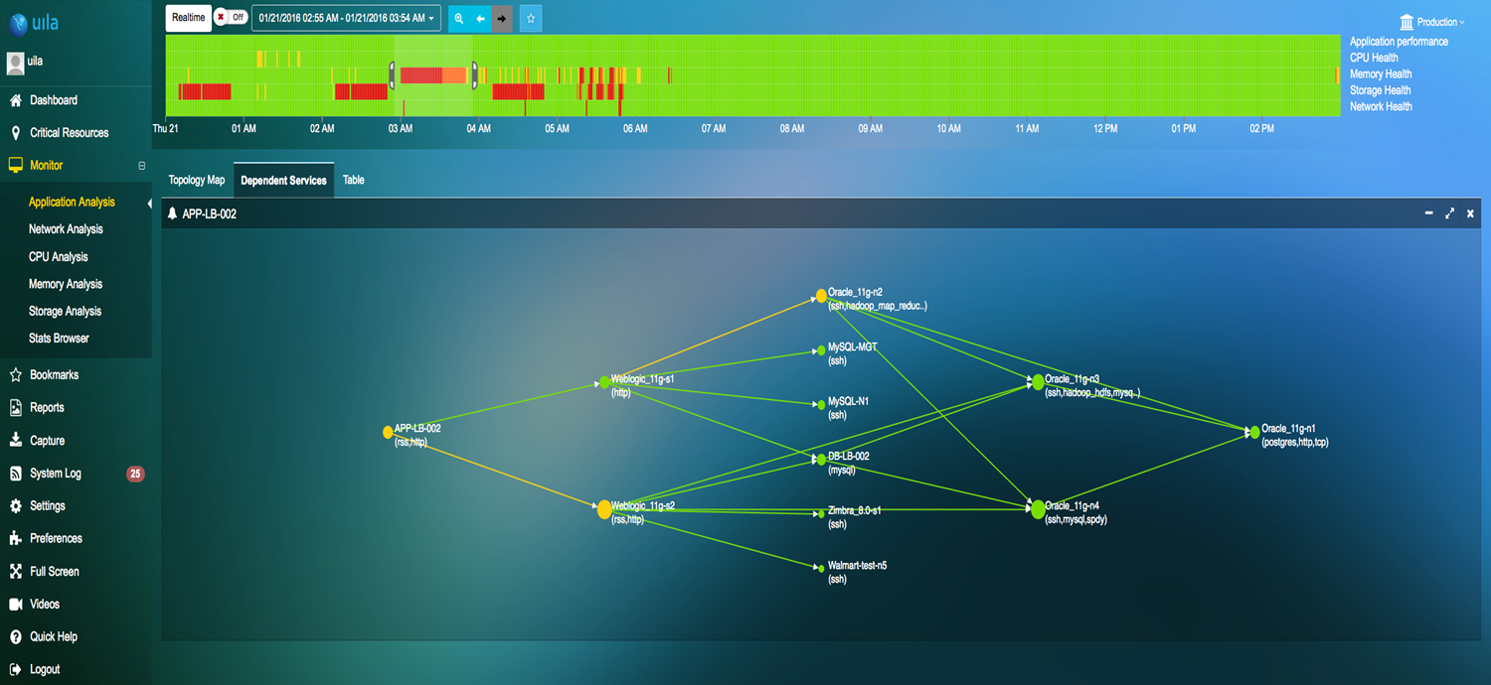The width and height of the screenshot is (1491, 685).
Task: Select the Oracle_11g-n2 node in the graph
Action: [x=821, y=296]
